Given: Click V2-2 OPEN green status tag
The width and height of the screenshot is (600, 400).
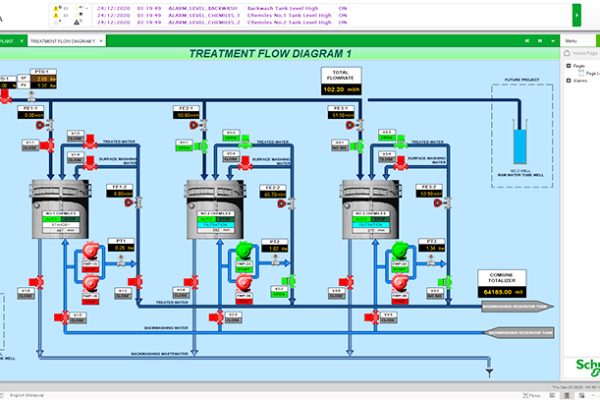Looking at the screenshot, I should (x=279, y=294).
